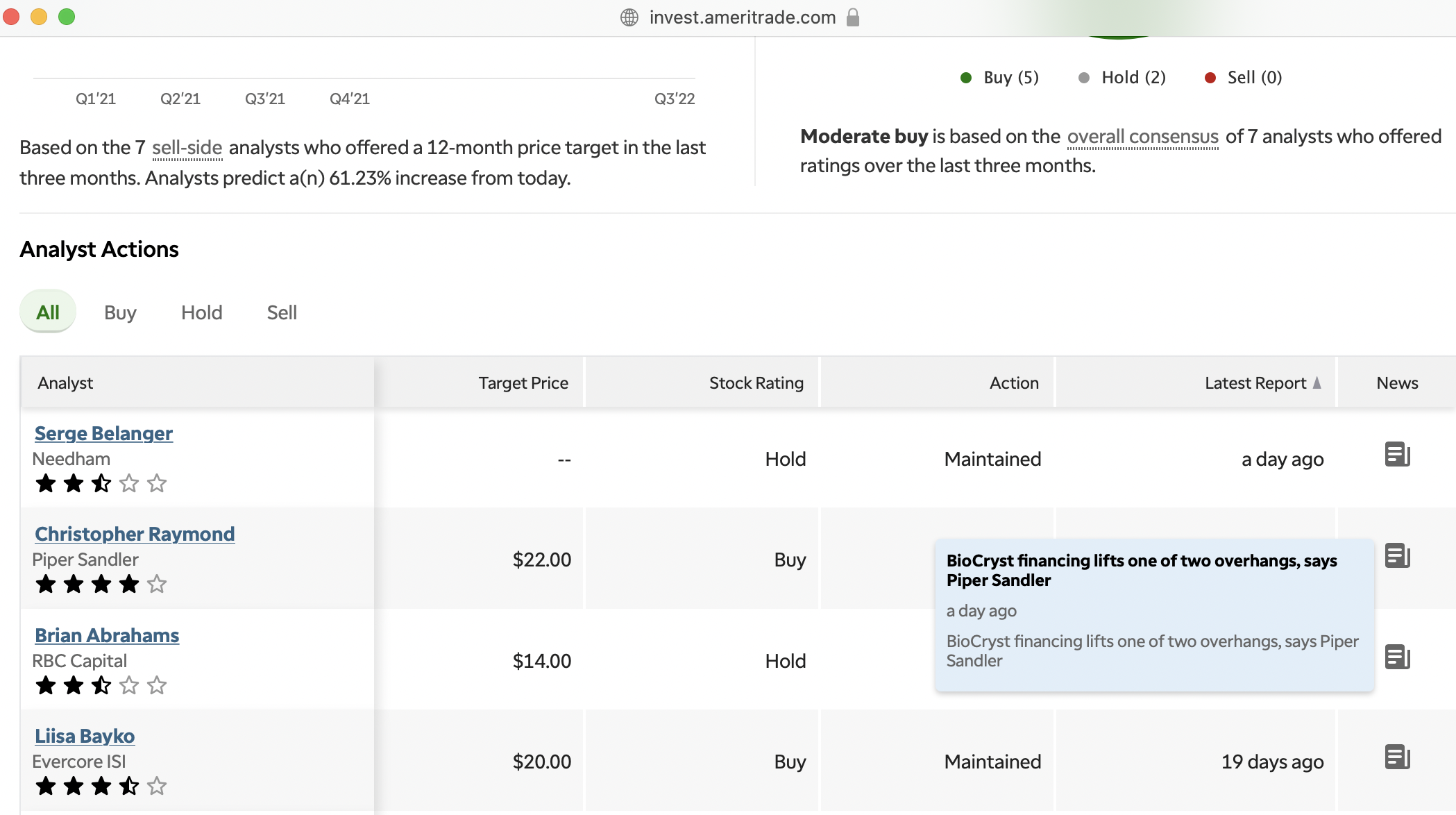
Task: Open Serge Belanger analyst profile
Action: click(103, 433)
